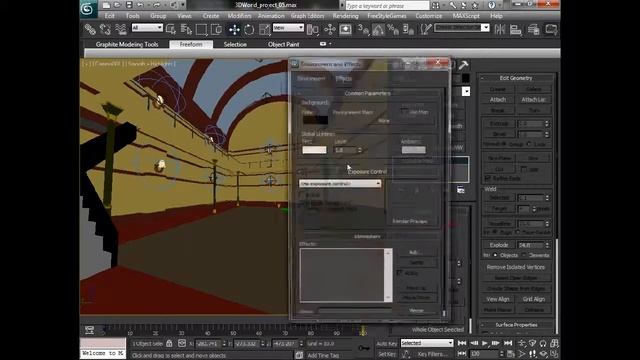The width and height of the screenshot is (640, 360).
Task: Click the 3ds Max application logo button
Action: (87, 9)
